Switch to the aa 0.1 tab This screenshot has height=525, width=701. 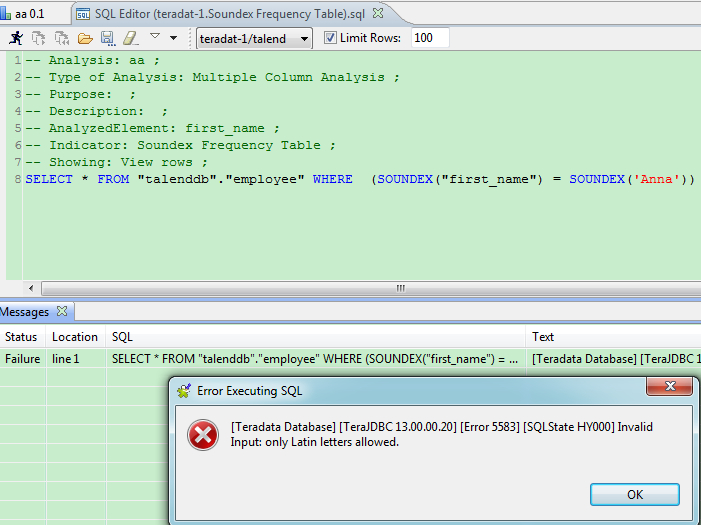tap(30, 13)
